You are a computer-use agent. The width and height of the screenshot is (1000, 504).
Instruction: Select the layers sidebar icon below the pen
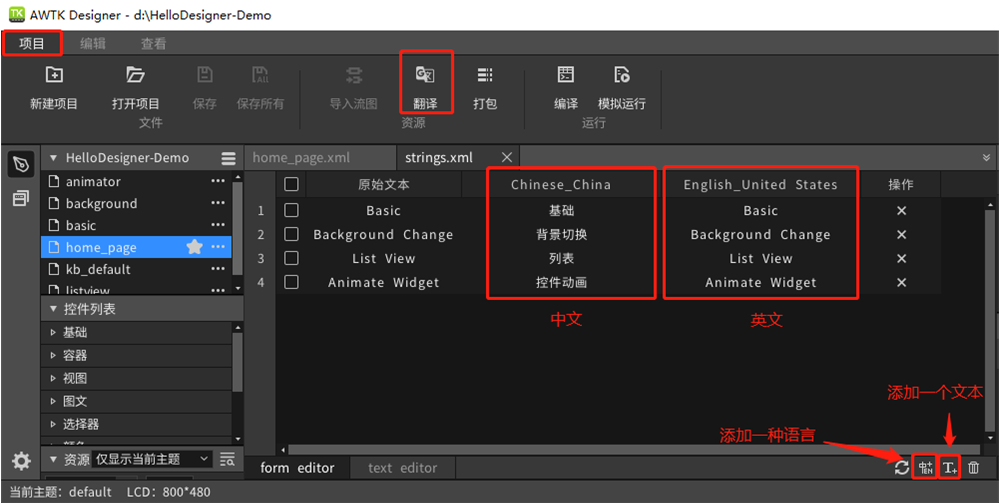(x=21, y=198)
